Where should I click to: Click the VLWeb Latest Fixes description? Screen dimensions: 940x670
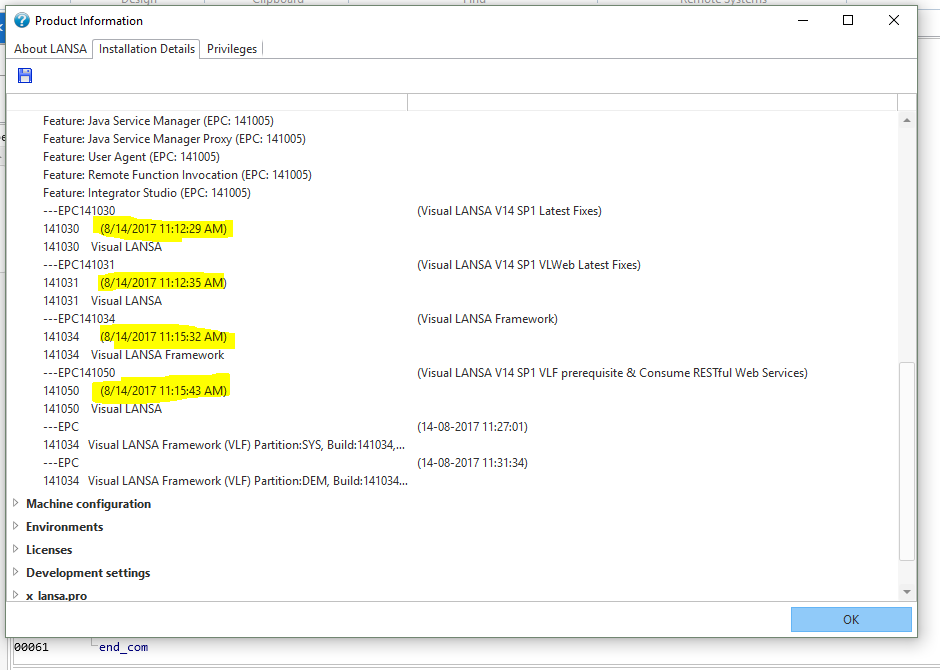click(x=529, y=265)
